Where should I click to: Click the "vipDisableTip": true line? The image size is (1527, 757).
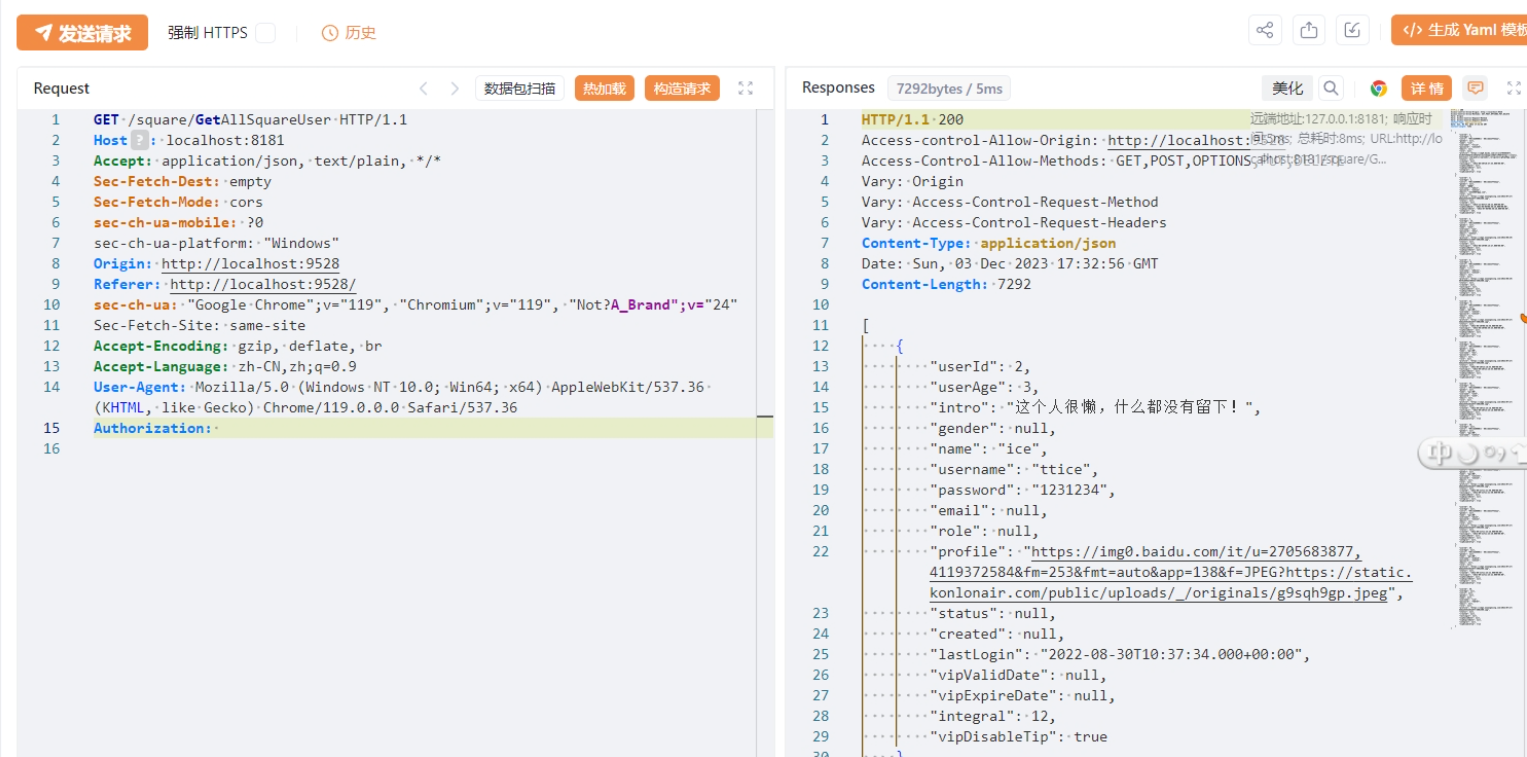[1018, 736]
